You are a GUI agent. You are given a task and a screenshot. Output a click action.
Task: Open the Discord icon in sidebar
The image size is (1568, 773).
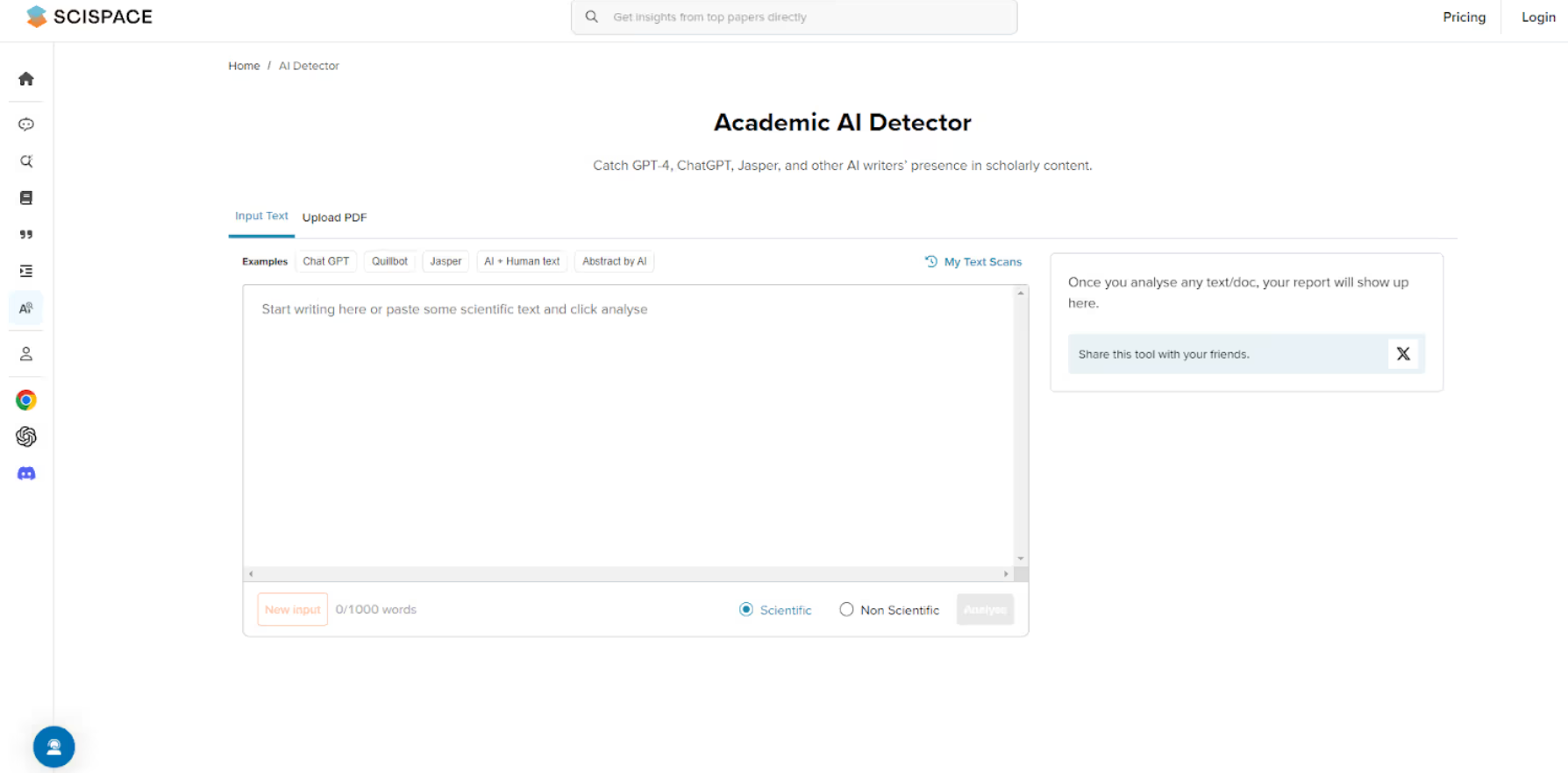pos(26,473)
